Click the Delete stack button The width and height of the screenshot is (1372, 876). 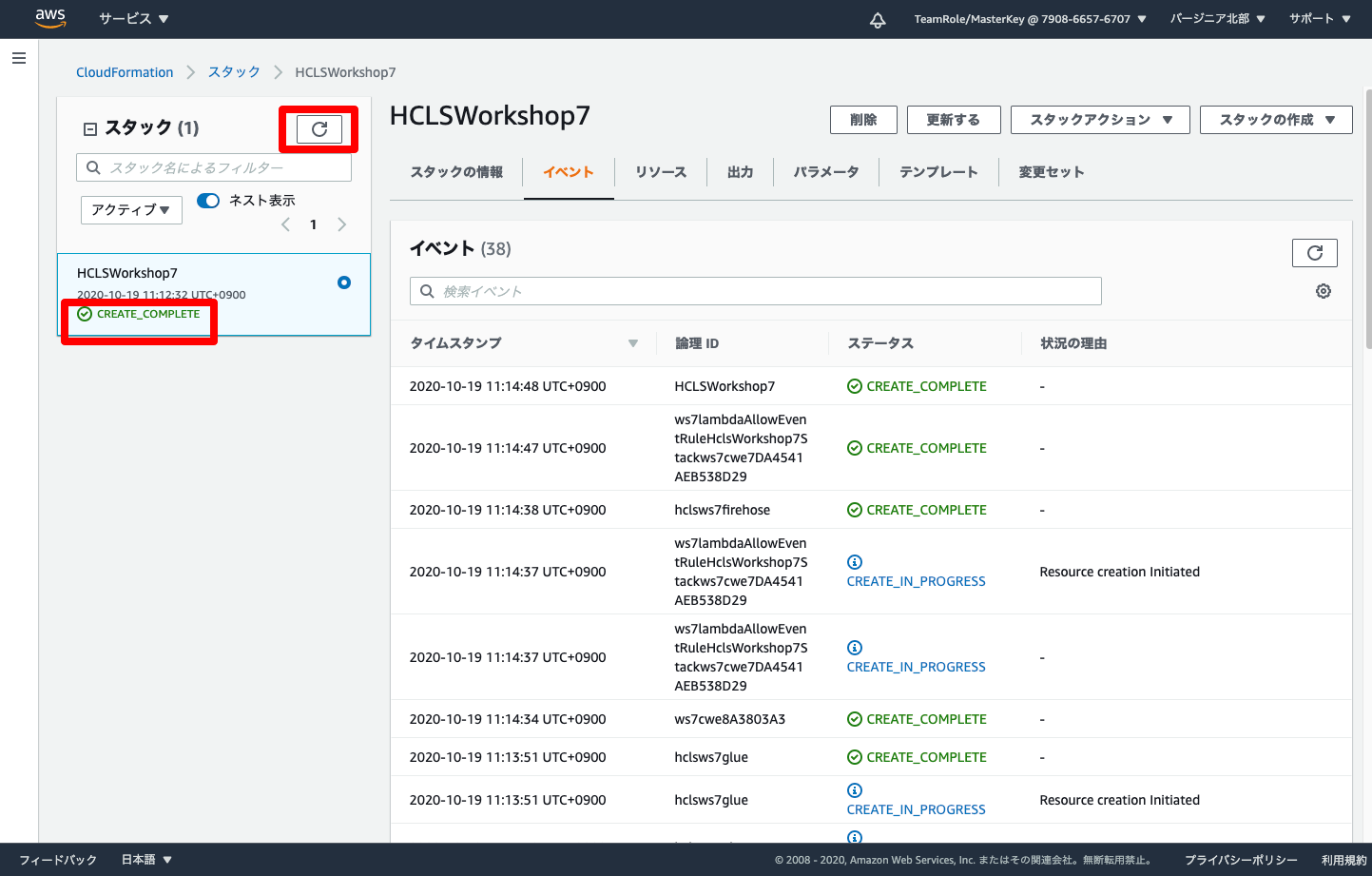(863, 120)
